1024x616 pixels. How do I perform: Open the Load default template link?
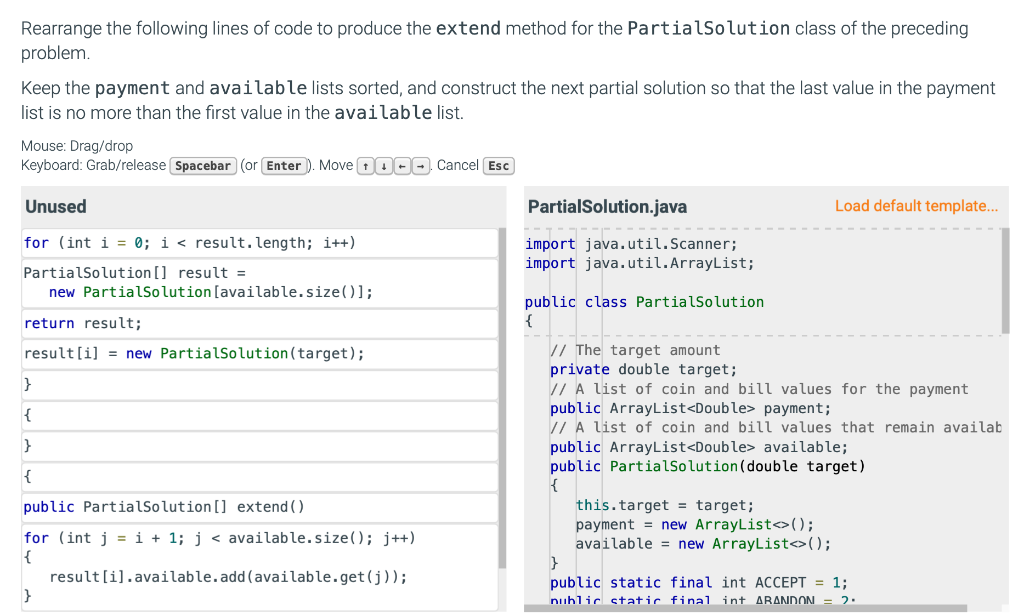pyautogui.click(x=916, y=205)
